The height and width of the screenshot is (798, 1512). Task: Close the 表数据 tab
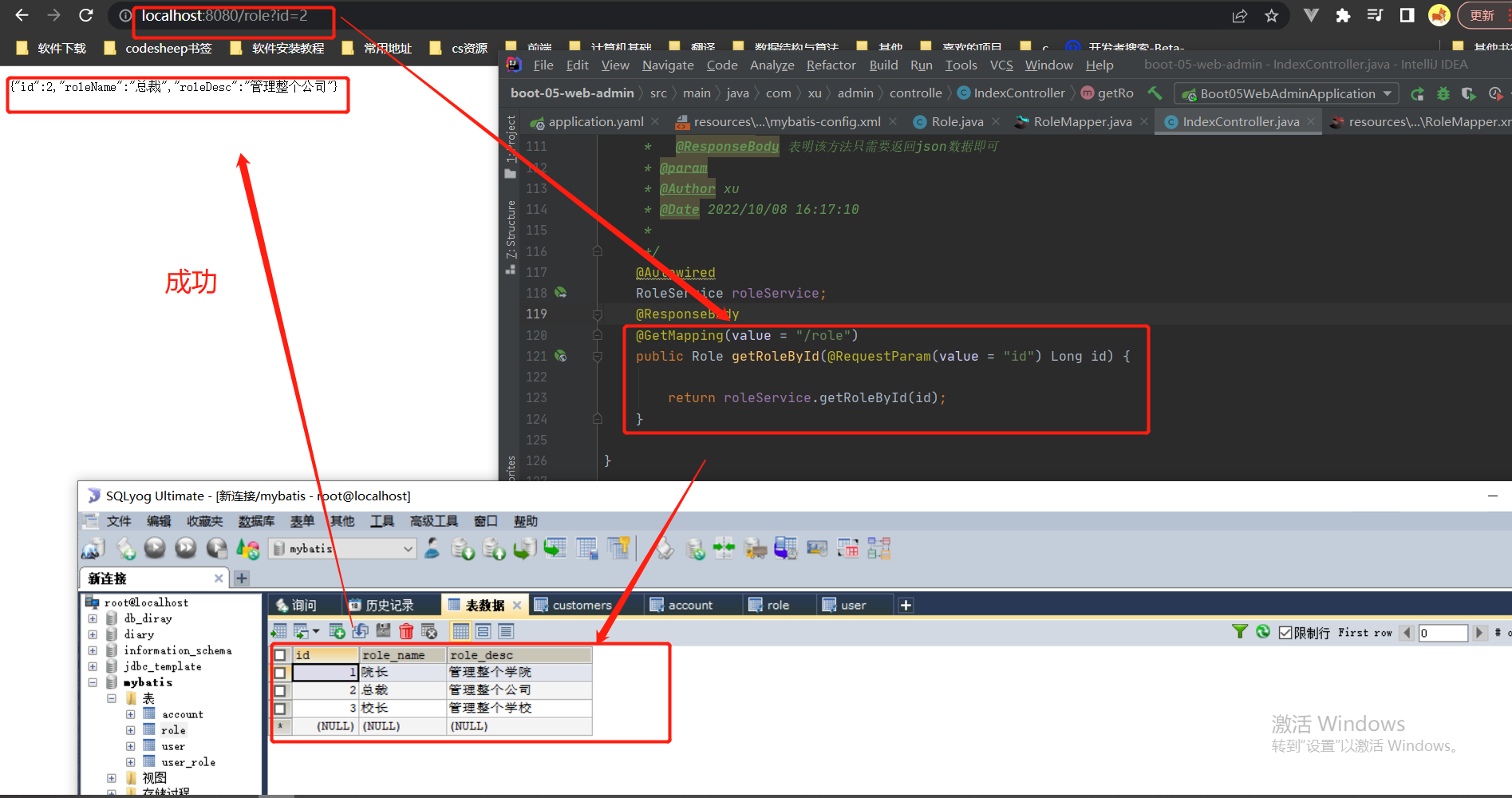[517, 605]
